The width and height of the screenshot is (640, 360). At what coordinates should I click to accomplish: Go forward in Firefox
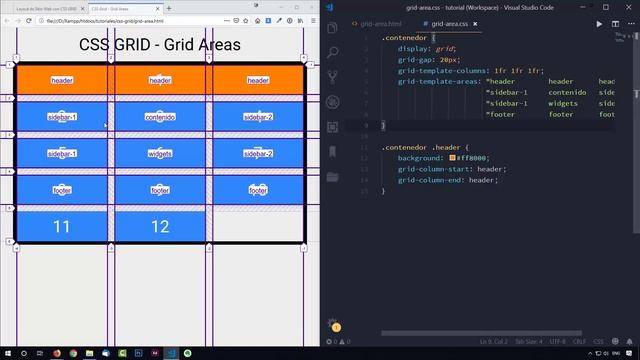click(18, 20)
